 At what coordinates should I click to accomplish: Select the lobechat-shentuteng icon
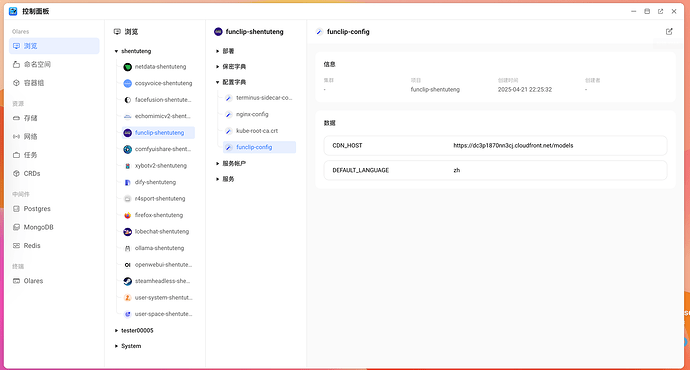point(128,232)
